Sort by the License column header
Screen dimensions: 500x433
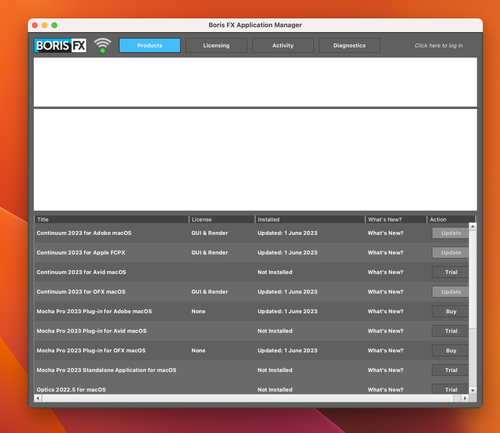[x=222, y=219]
